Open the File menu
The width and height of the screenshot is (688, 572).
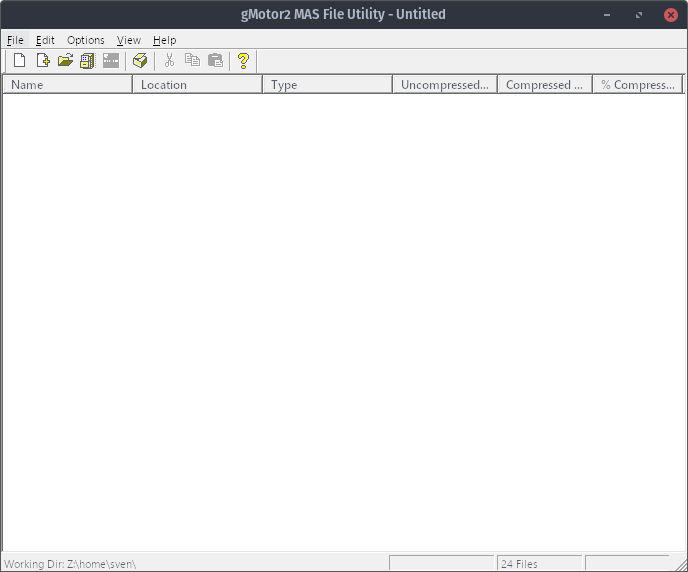(15, 40)
